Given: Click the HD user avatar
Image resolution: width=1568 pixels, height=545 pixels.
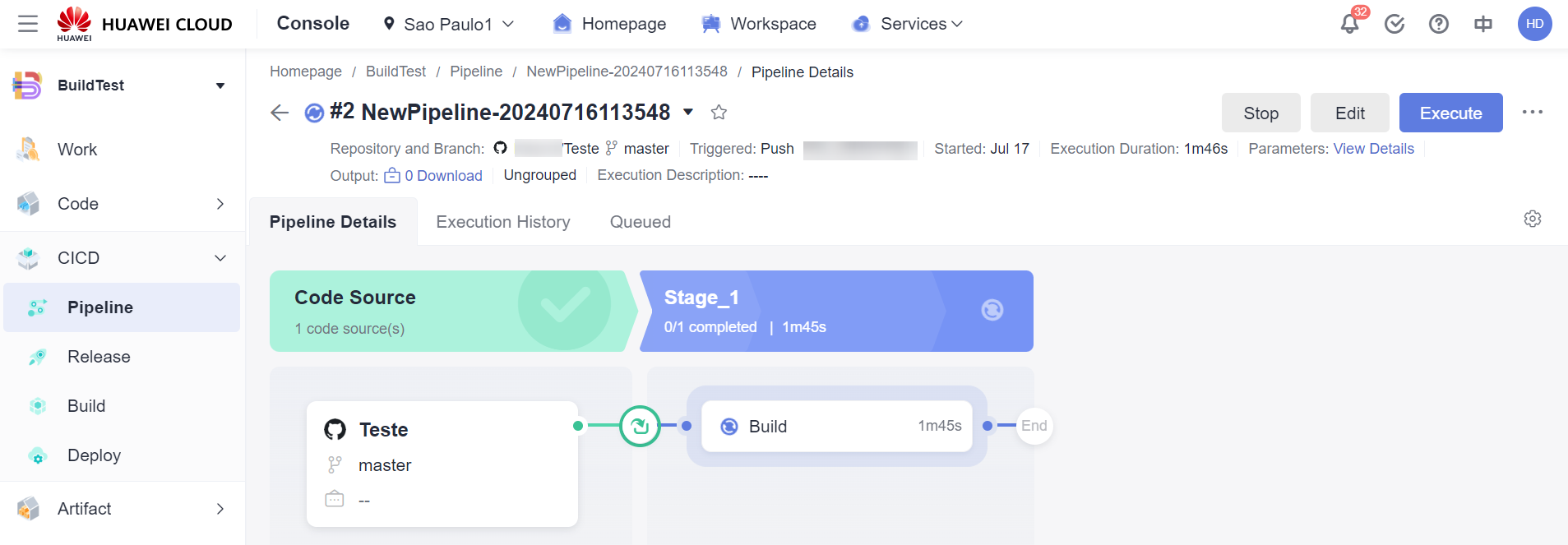Looking at the screenshot, I should [x=1533, y=24].
